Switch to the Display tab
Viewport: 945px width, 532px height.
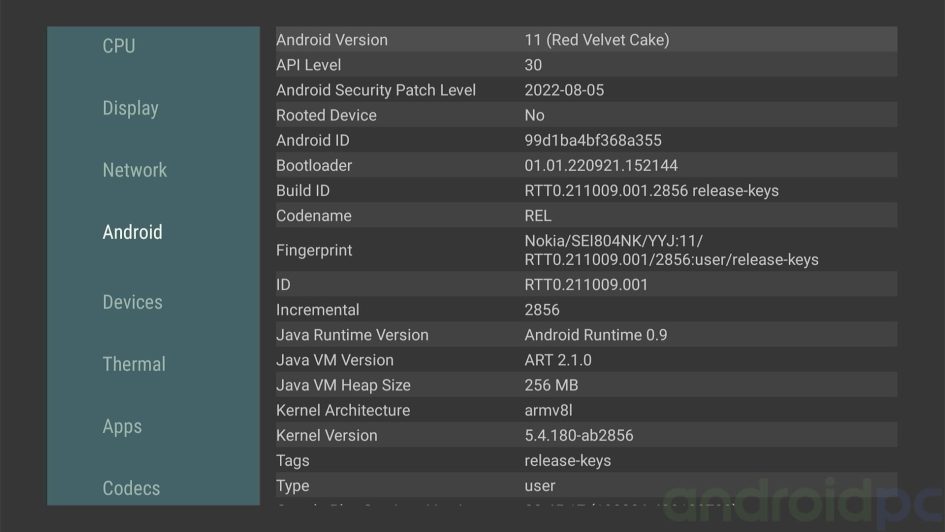pos(130,108)
